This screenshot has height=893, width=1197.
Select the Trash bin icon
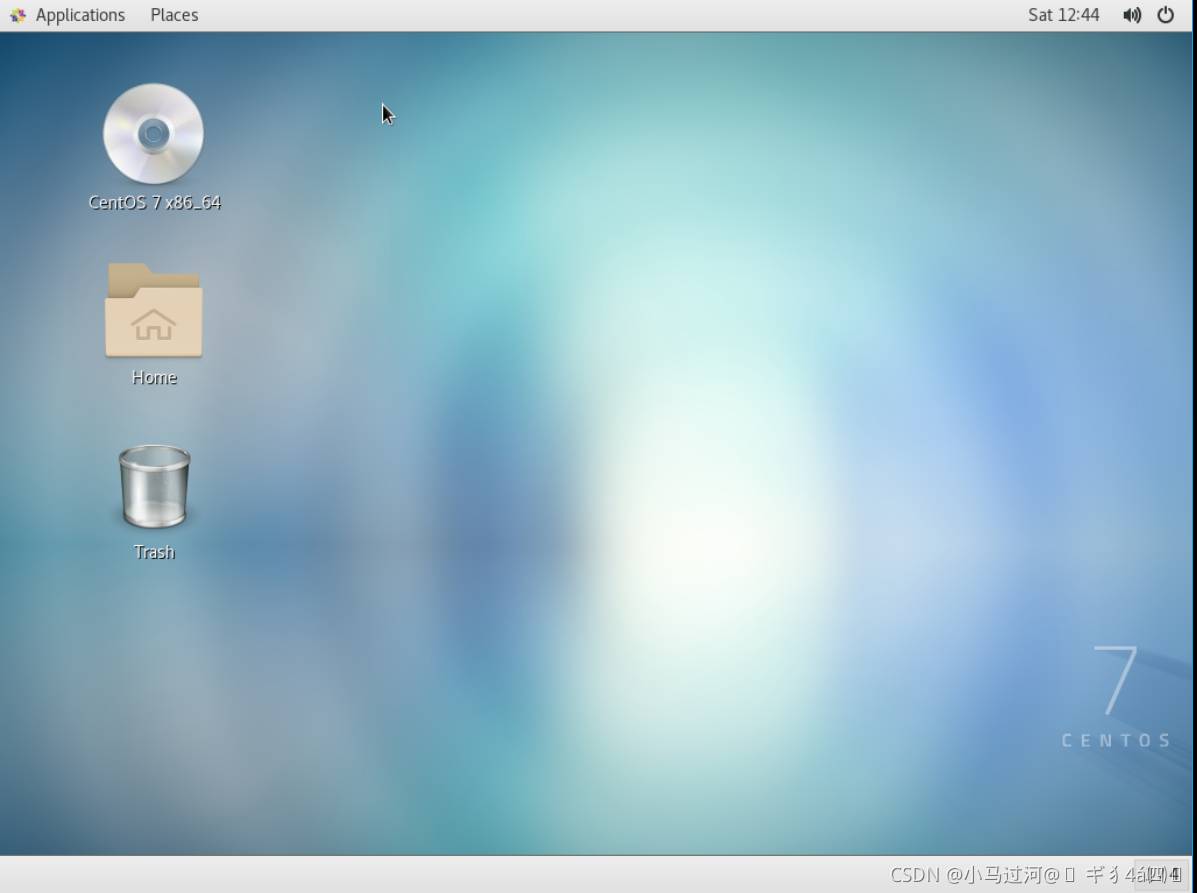pyautogui.click(x=154, y=487)
